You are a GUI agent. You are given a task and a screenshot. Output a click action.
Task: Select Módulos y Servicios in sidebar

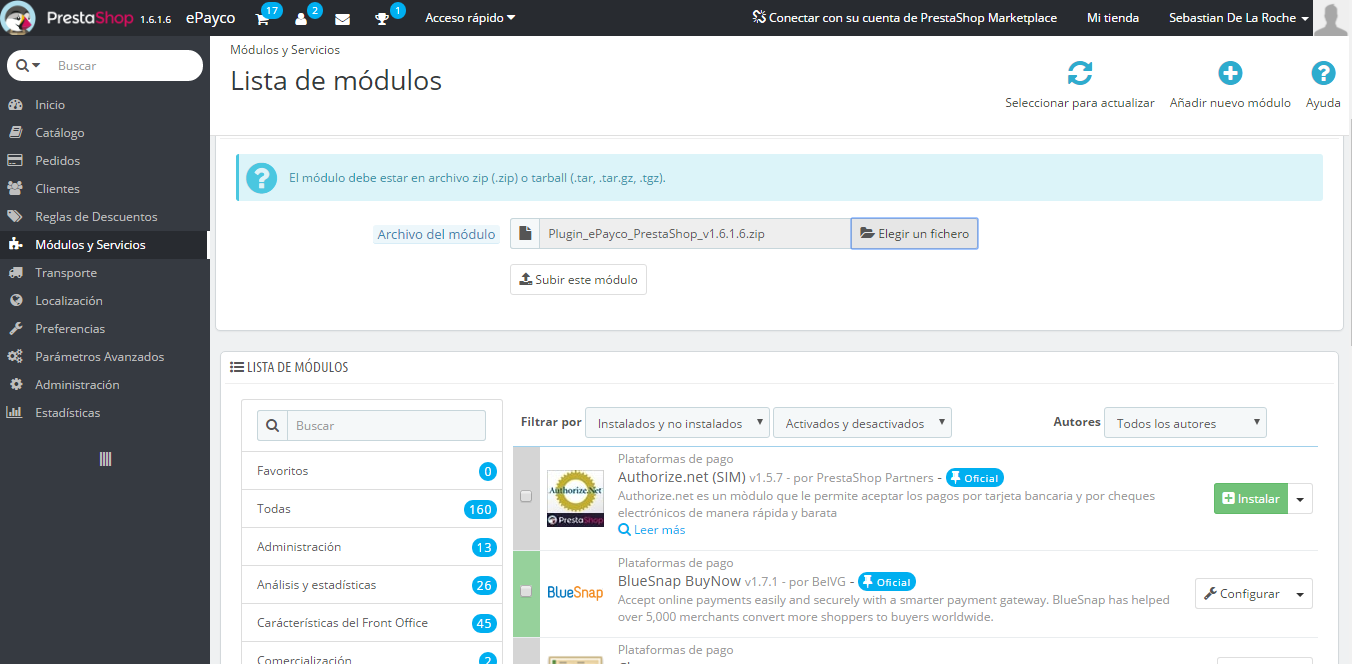click(104, 245)
